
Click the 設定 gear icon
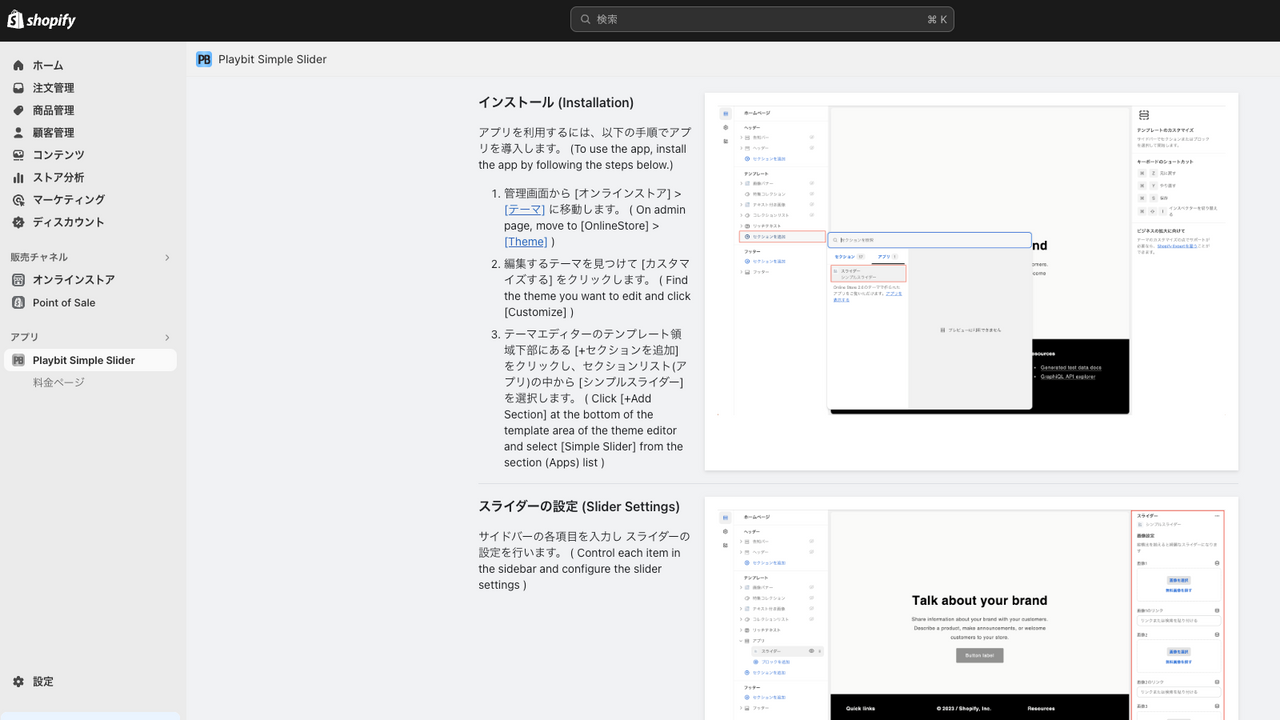point(18,681)
